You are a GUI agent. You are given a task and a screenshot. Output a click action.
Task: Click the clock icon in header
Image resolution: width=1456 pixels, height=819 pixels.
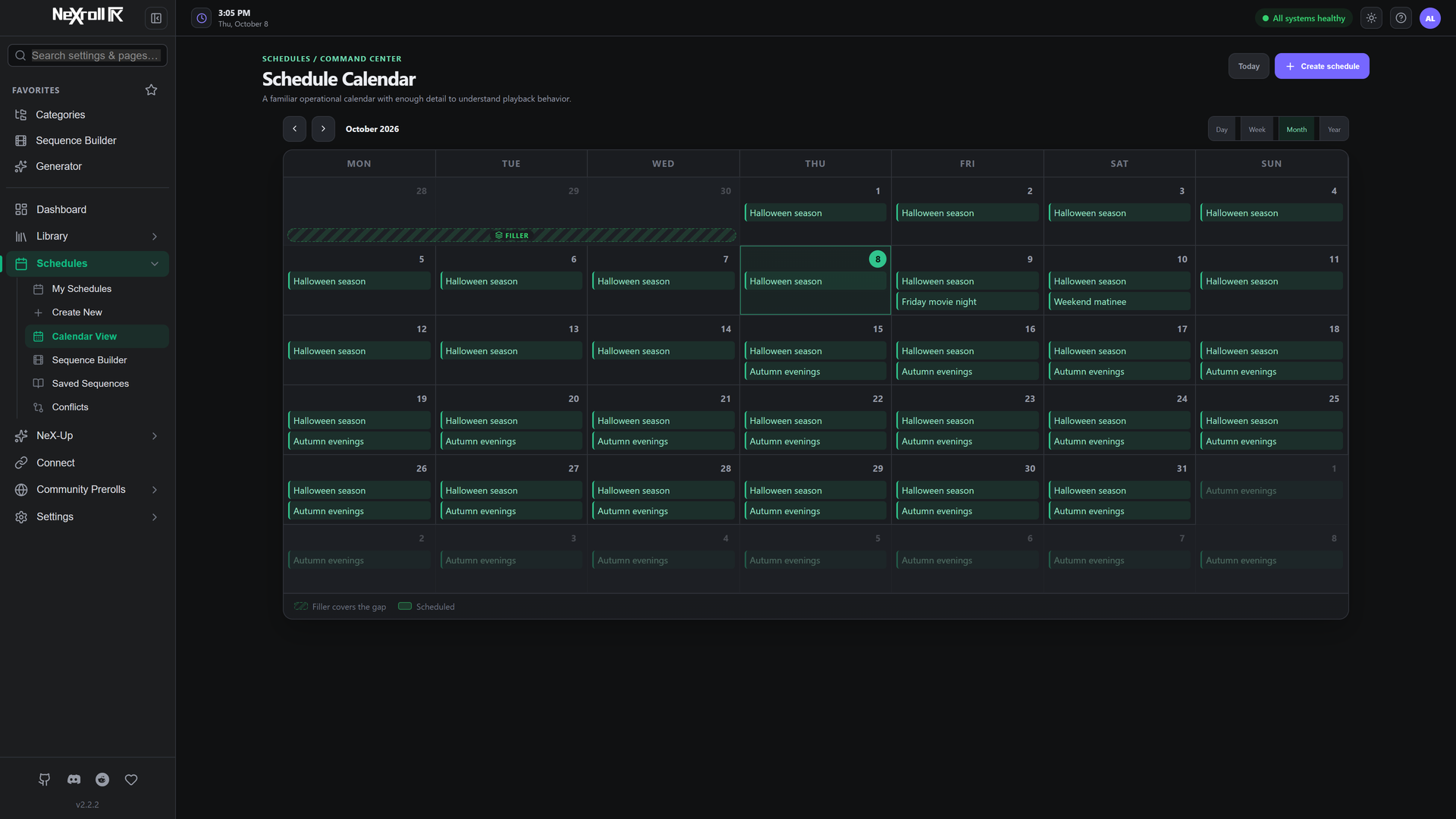(202, 18)
